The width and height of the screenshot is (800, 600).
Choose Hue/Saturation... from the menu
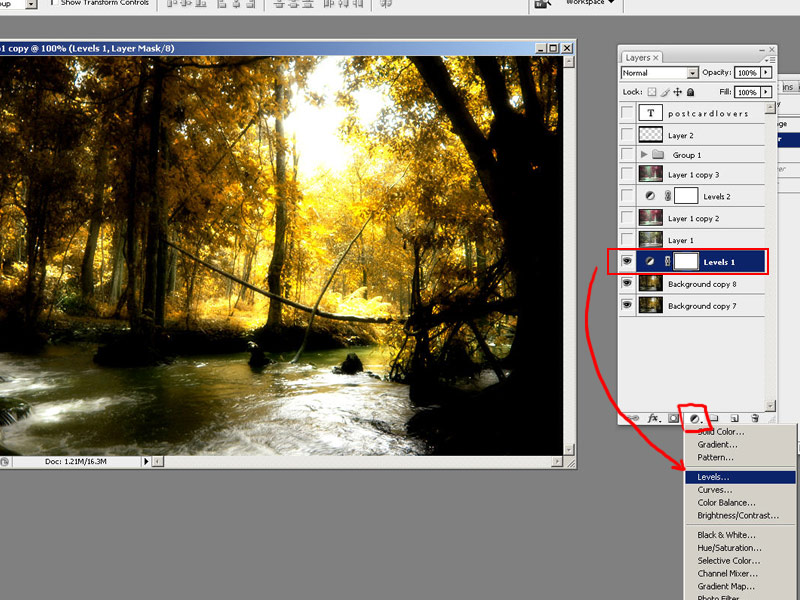[x=740, y=548]
